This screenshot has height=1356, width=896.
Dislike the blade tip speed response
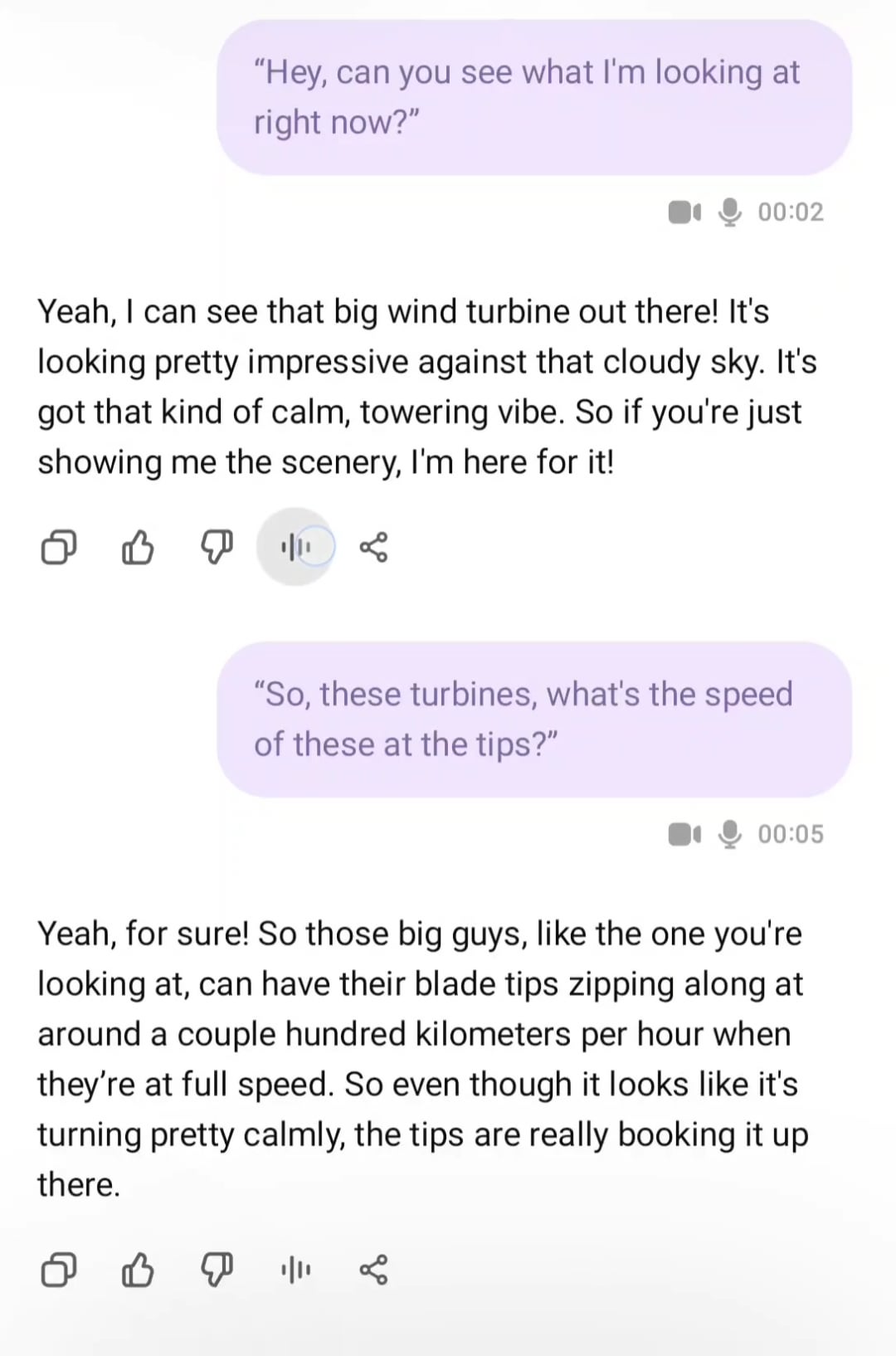click(217, 1270)
